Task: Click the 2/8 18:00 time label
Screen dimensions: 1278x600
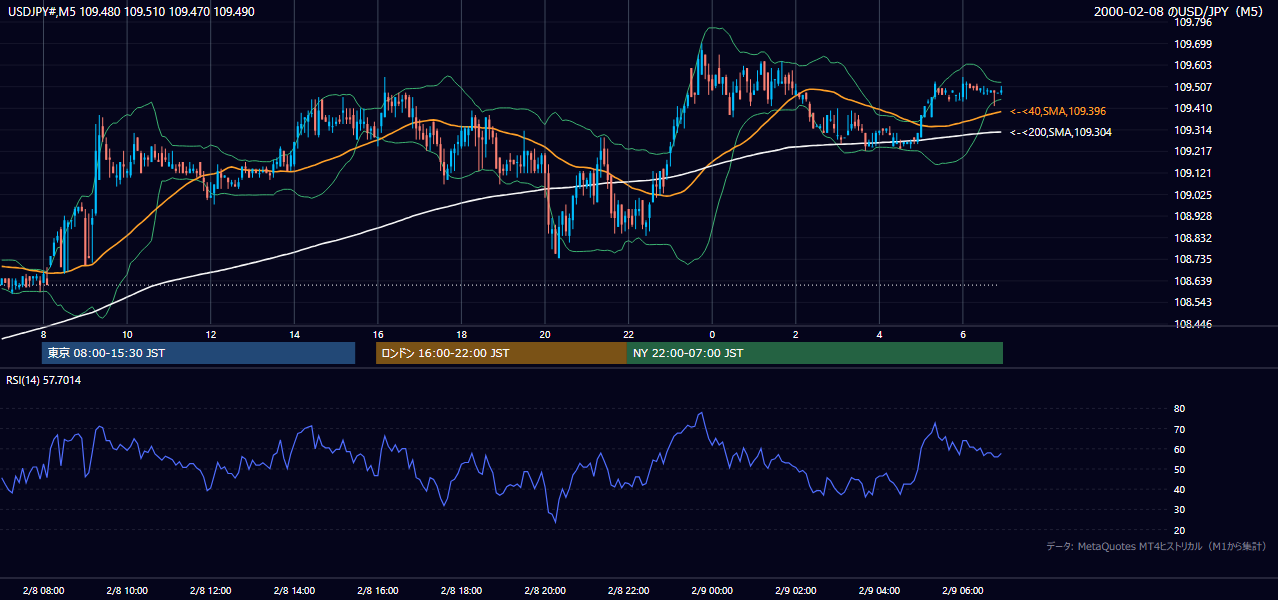Action: pos(461,590)
